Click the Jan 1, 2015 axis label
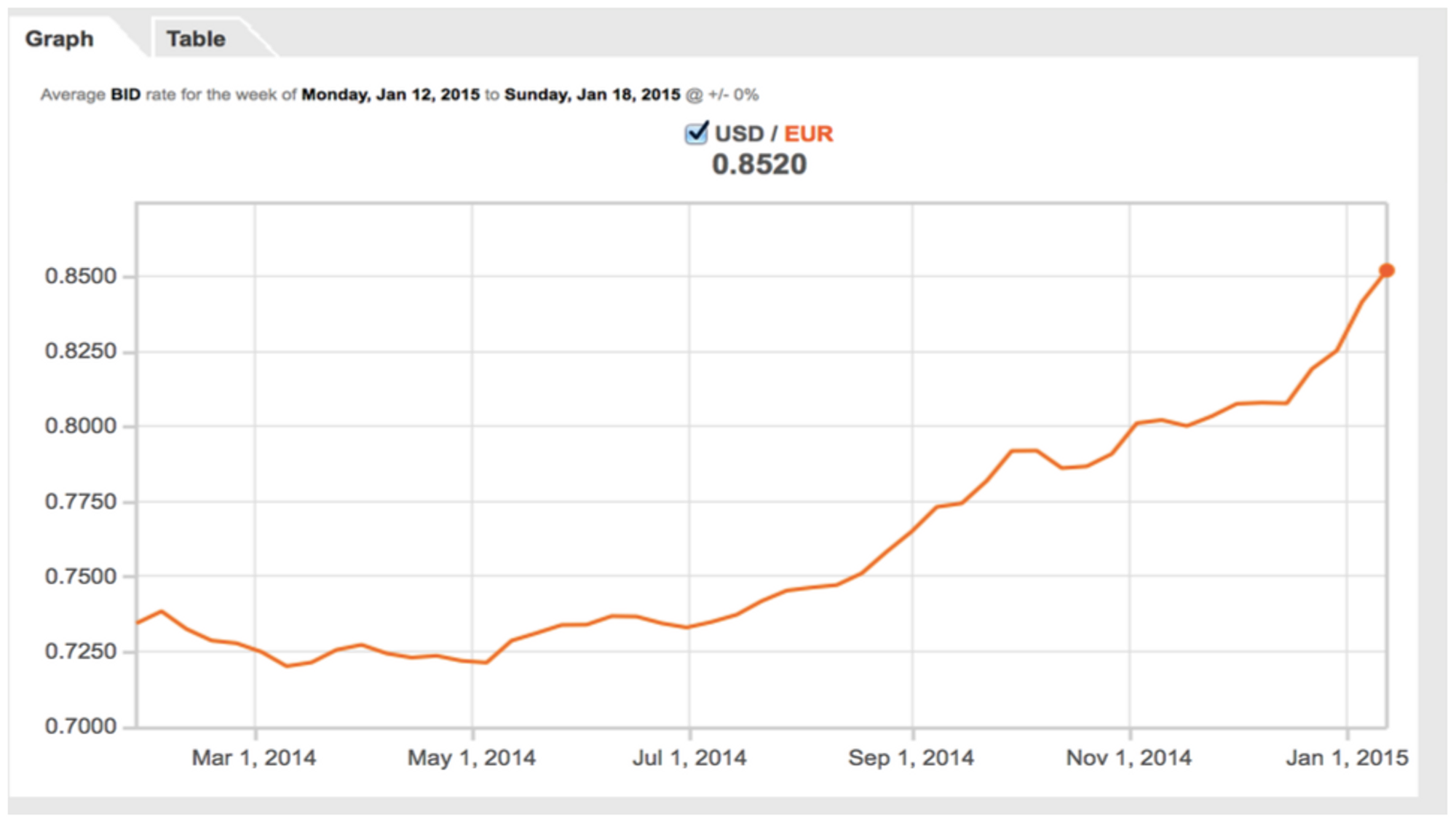 pyautogui.click(x=1347, y=758)
